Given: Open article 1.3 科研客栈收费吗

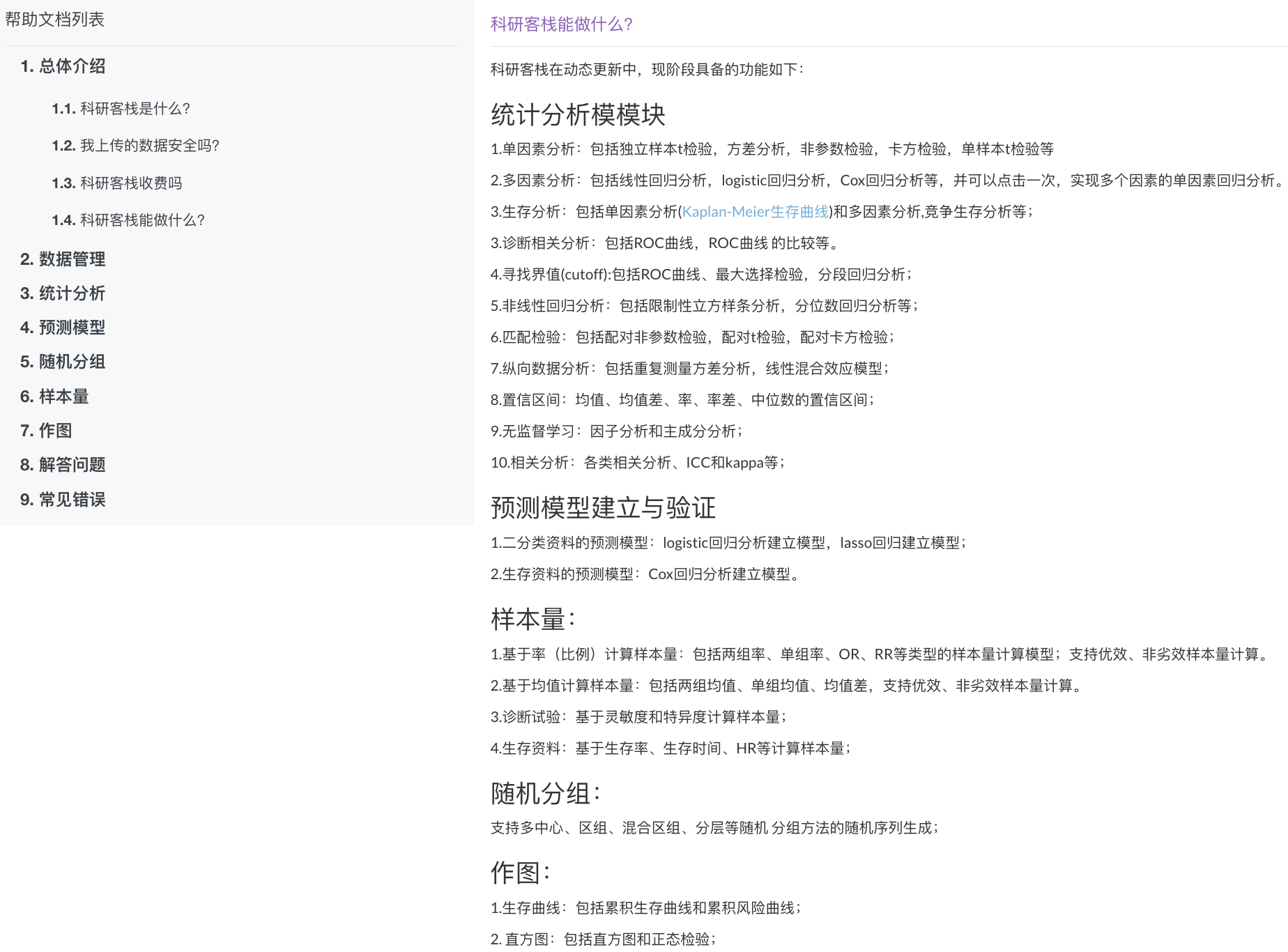Looking at the screenshot, I should click(117, 183).
